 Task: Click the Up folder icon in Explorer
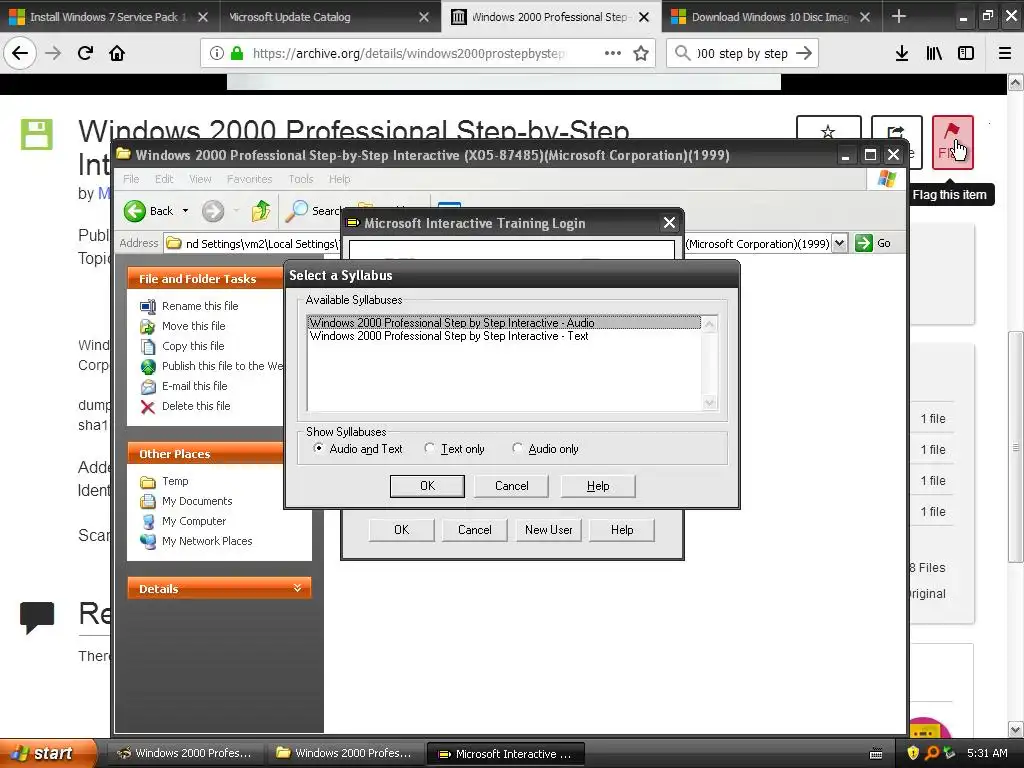[x=261, y=210]
